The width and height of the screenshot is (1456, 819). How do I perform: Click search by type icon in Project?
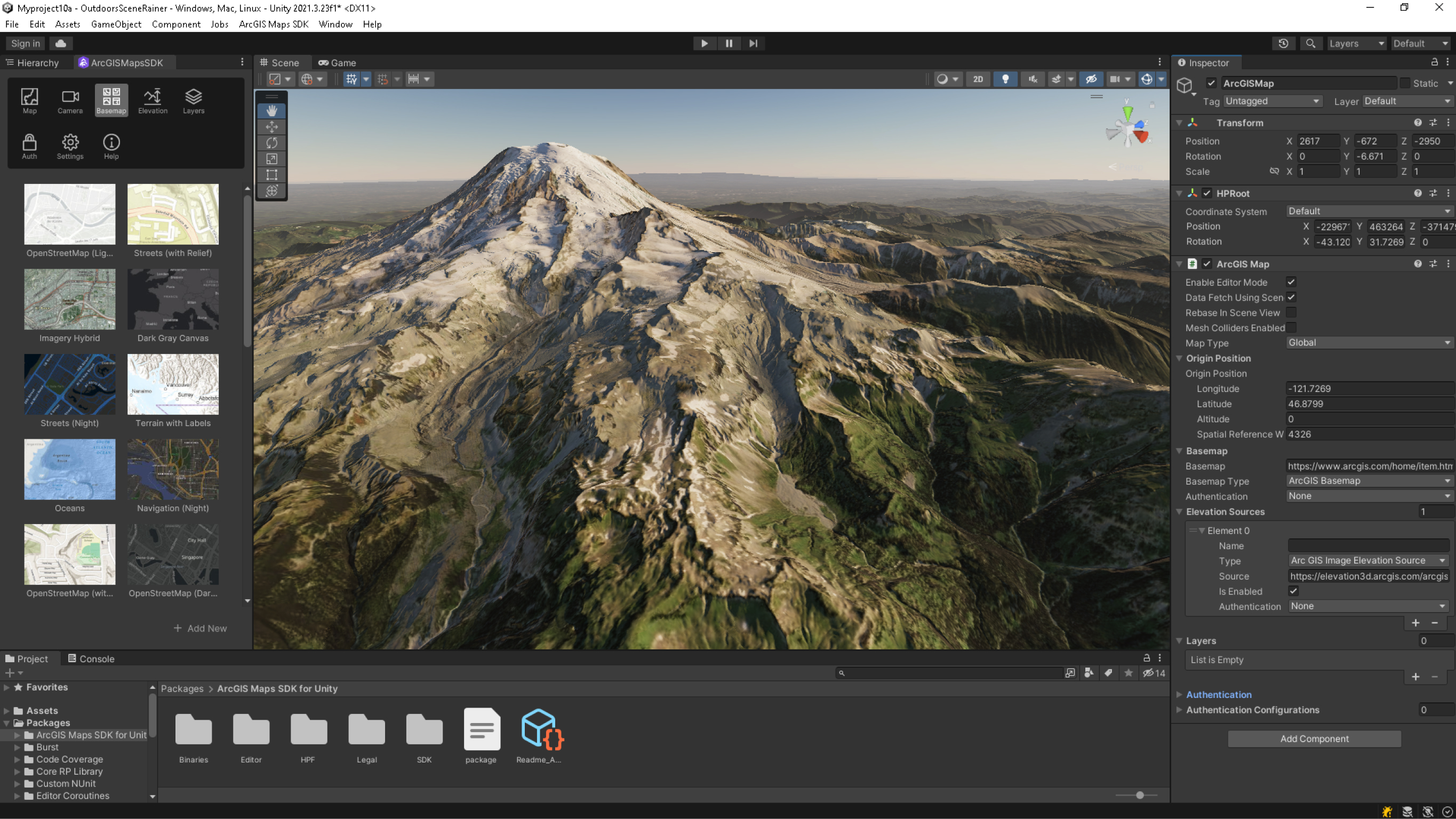coord(1089,672)
